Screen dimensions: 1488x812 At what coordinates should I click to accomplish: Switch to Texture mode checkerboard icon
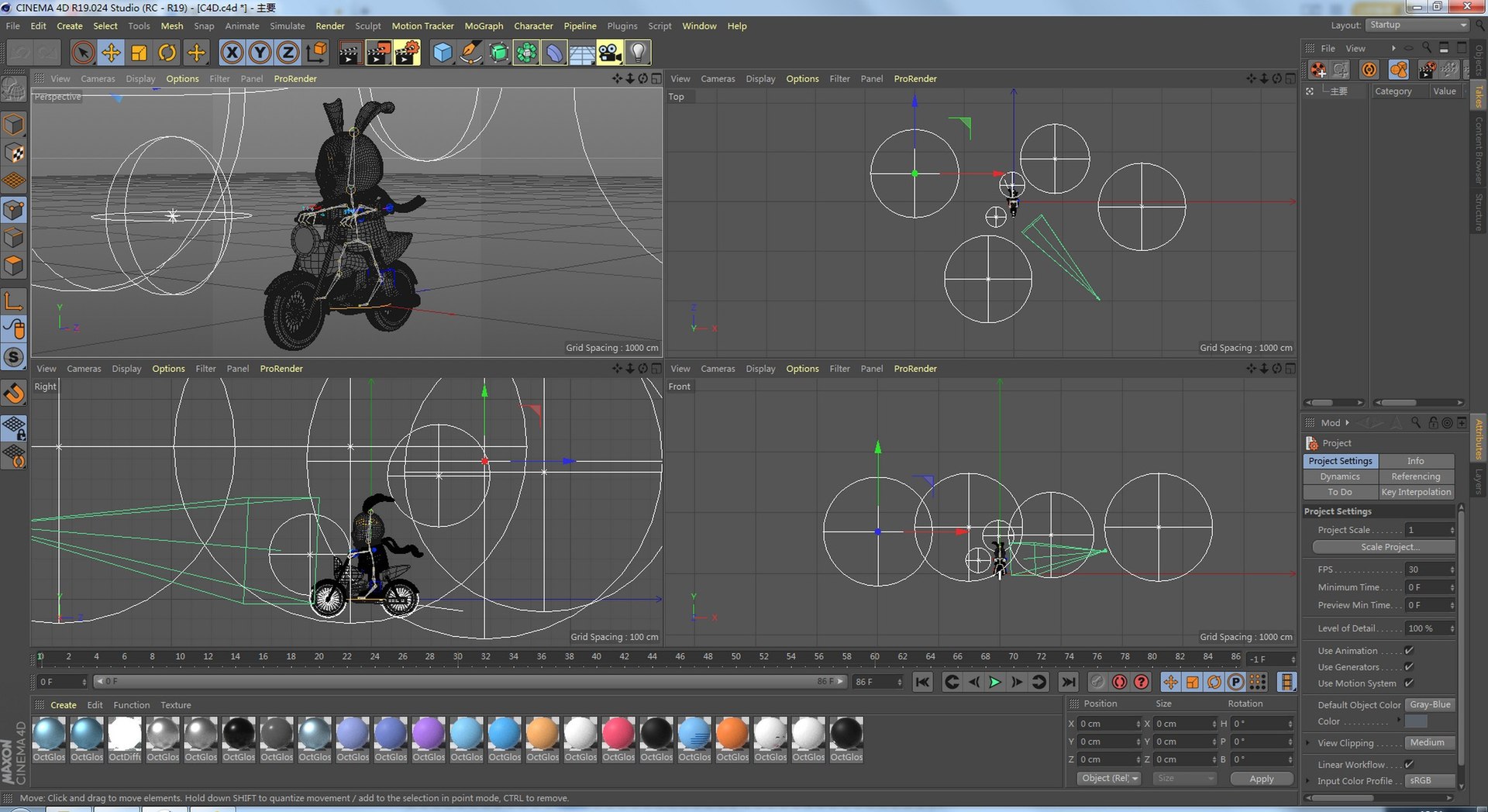[14, 153]
